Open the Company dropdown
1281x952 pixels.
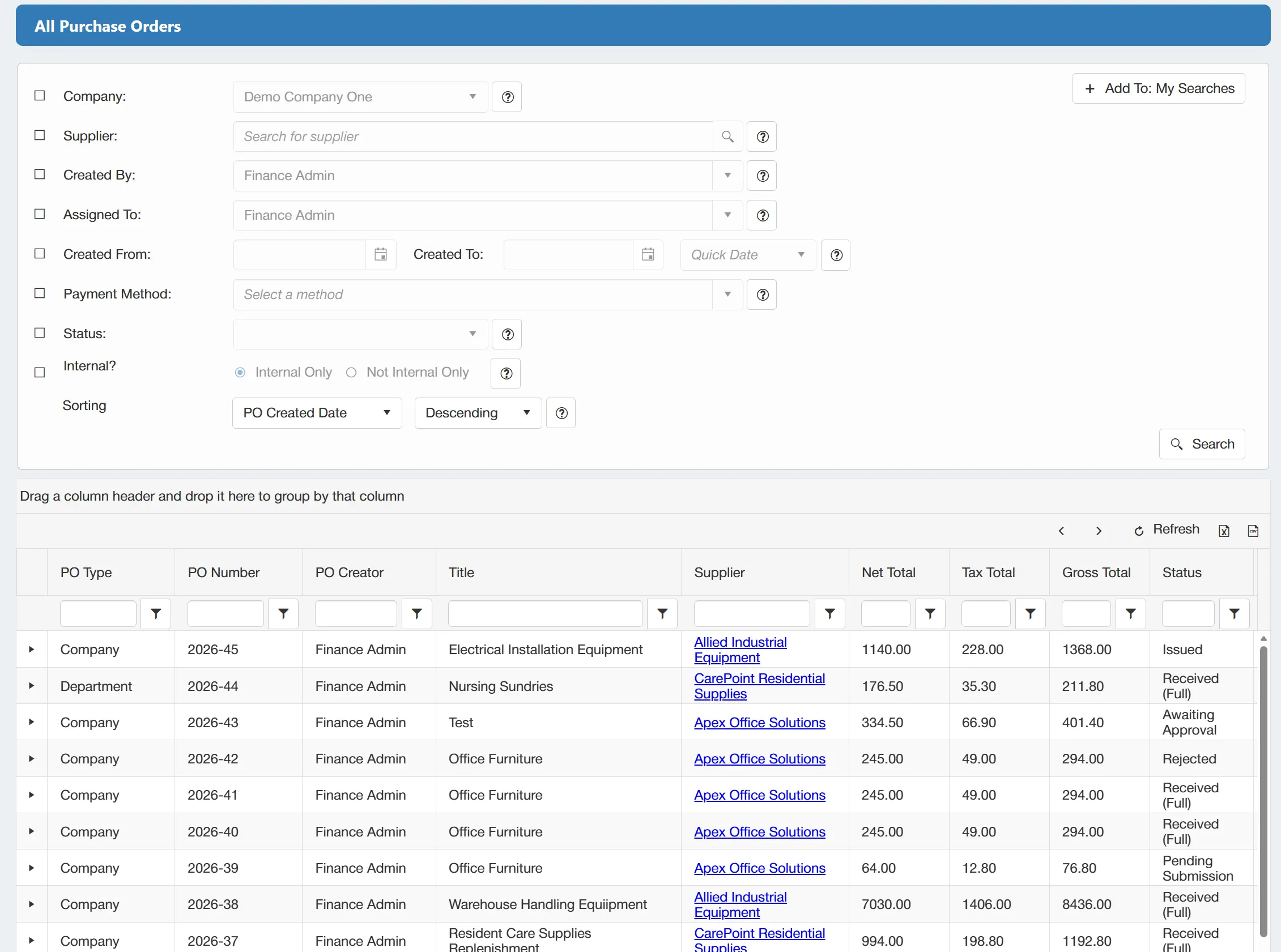click(361, 97)
